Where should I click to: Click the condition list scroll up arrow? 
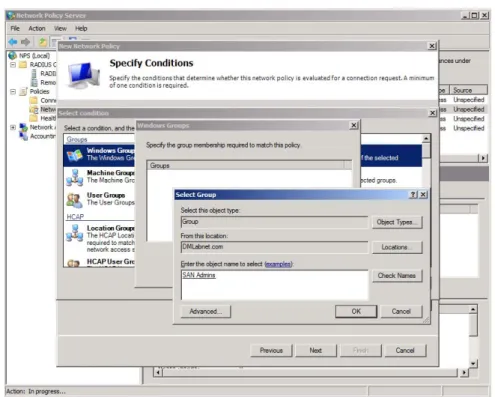pyautogui.click(x=426, y=138)
